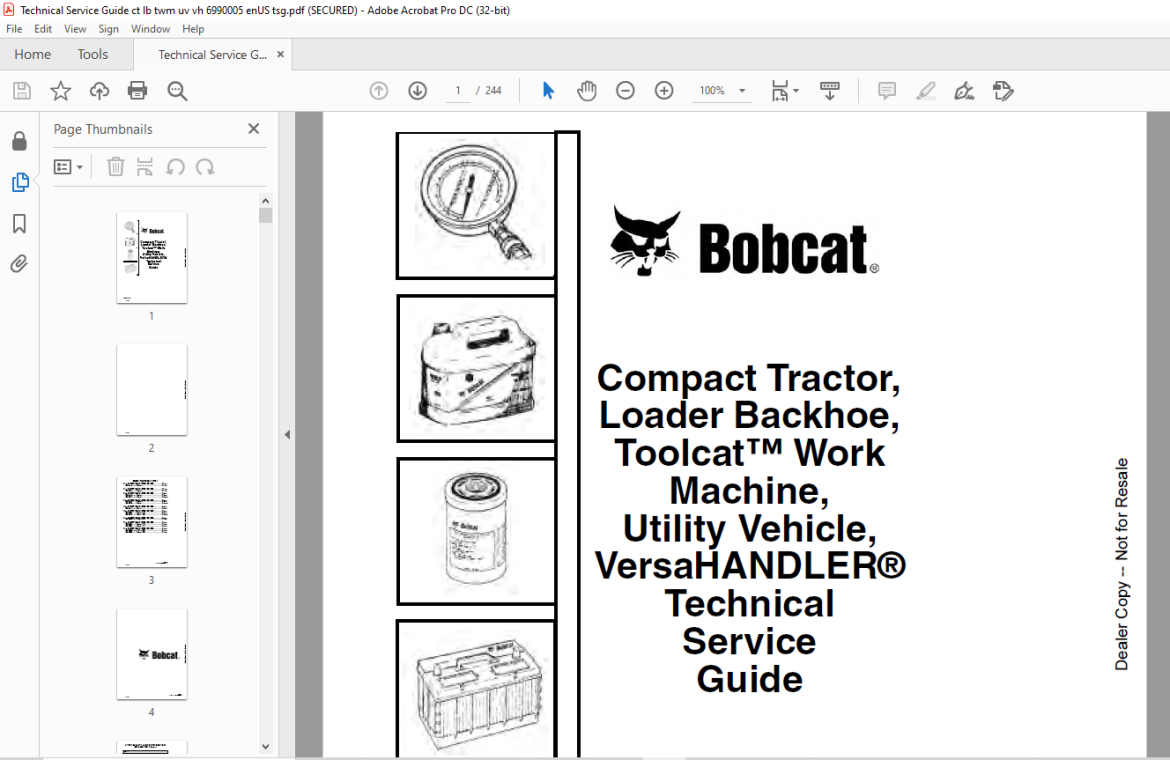Activate the Hand pan tool
This screenshot has height=760, width=1170.
click(x=587, y=91)
